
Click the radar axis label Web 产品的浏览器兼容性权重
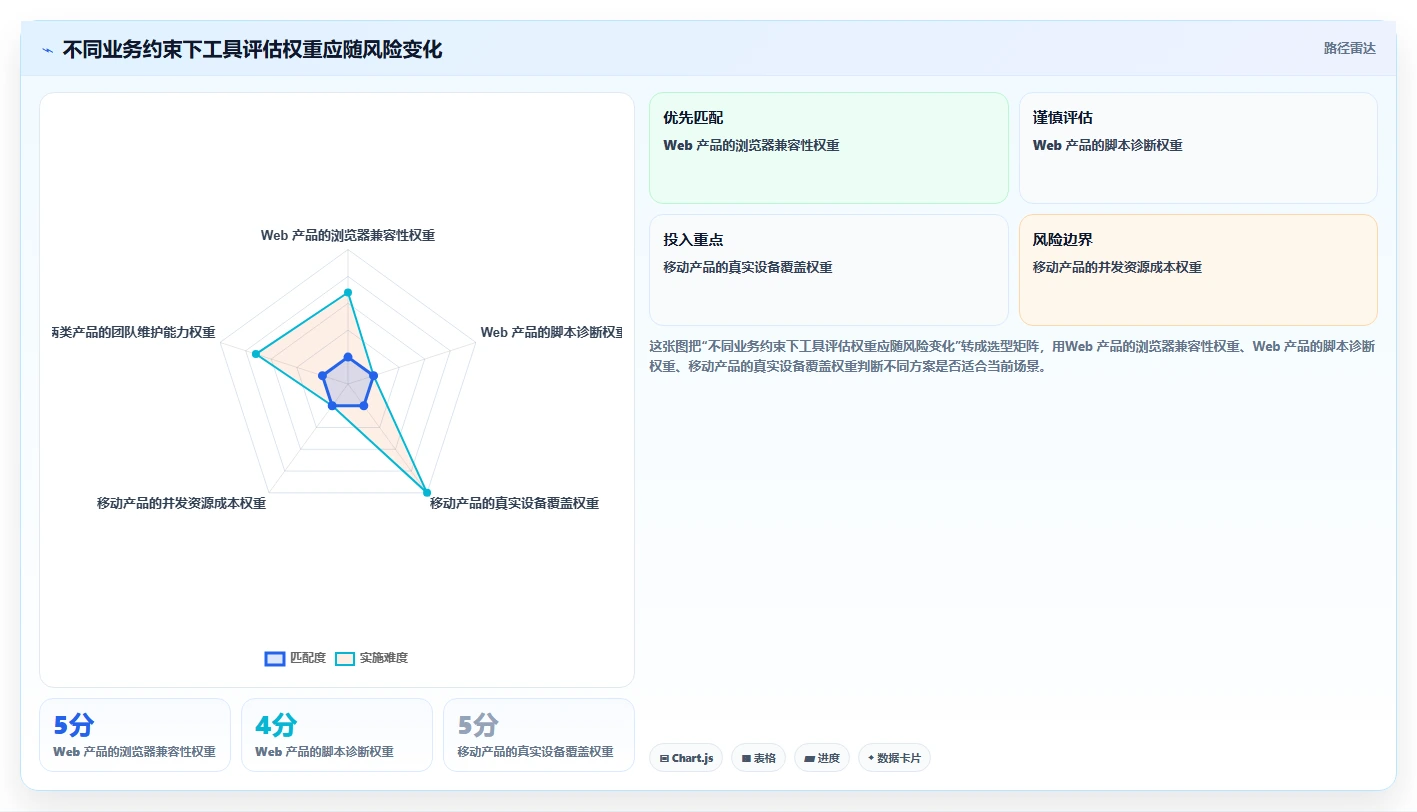(348, 236)
